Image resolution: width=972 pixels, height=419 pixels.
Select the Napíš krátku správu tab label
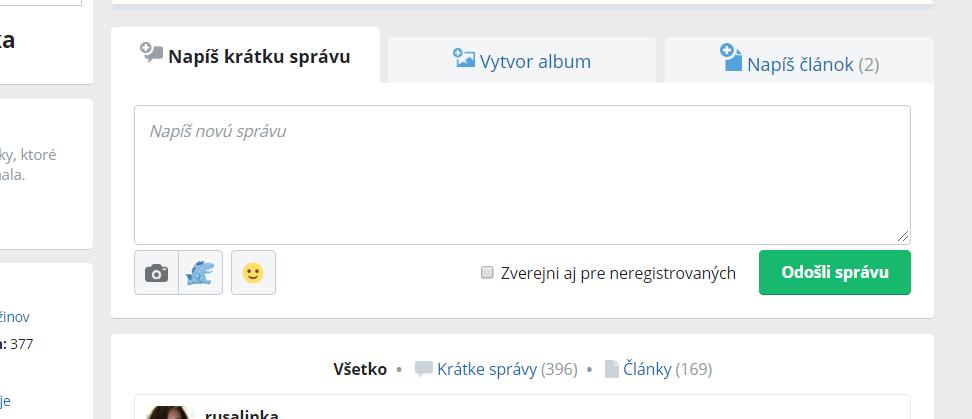(x=259, y=56)
